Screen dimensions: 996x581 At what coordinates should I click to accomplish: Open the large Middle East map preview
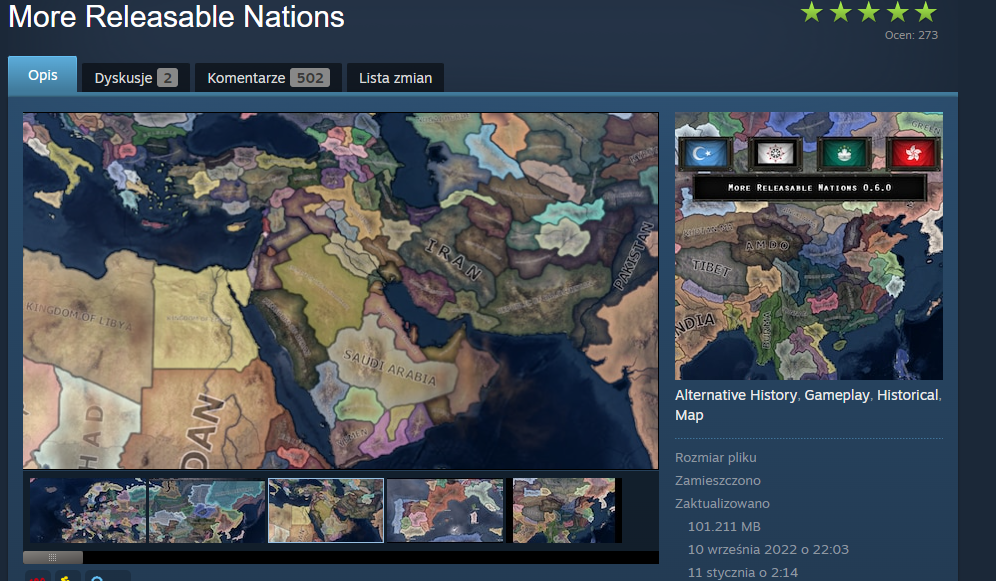[x=340, y=291]
